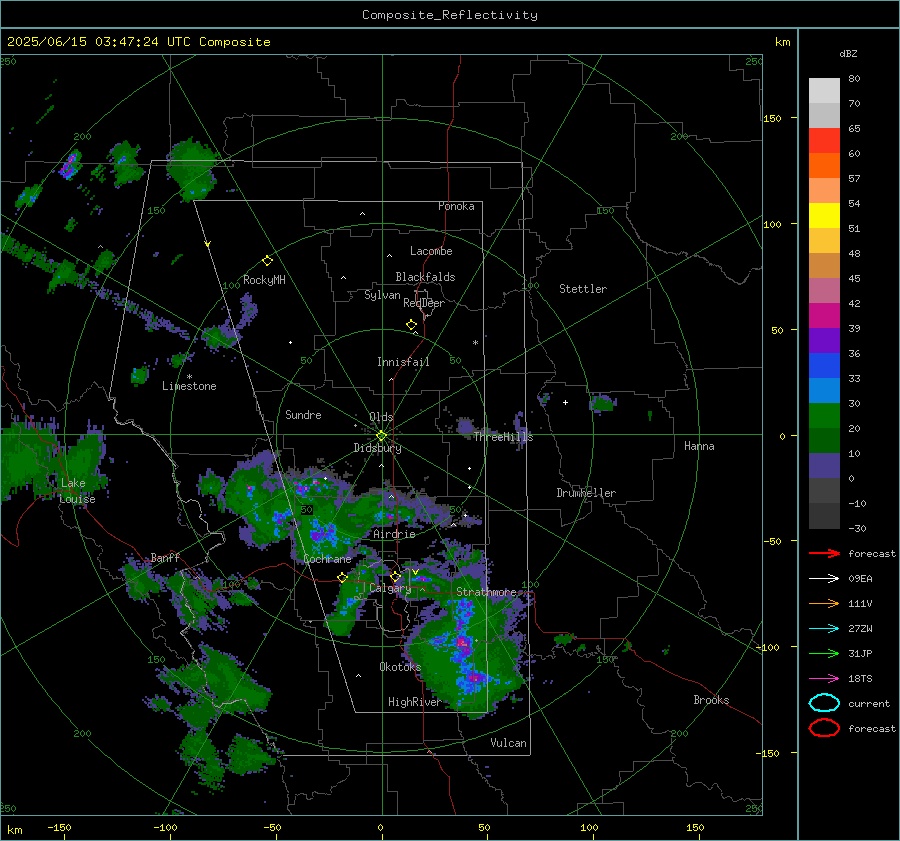Image resolution: width=900 pixels, height=841 pixels.
Task: Click the magenta 18TS arrow legend icon
Action: coord(824,679)
